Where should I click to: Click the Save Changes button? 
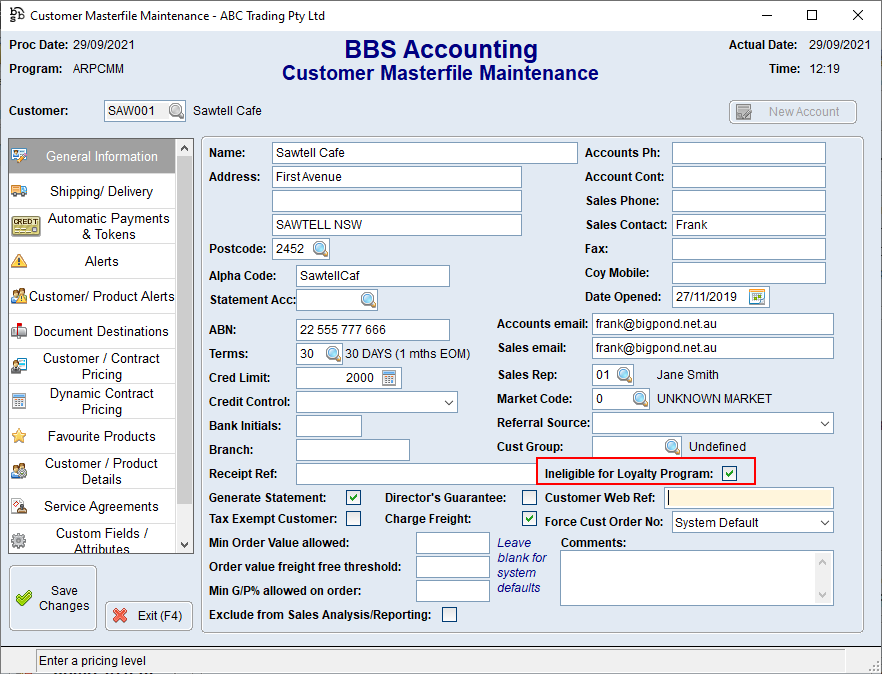52,597
